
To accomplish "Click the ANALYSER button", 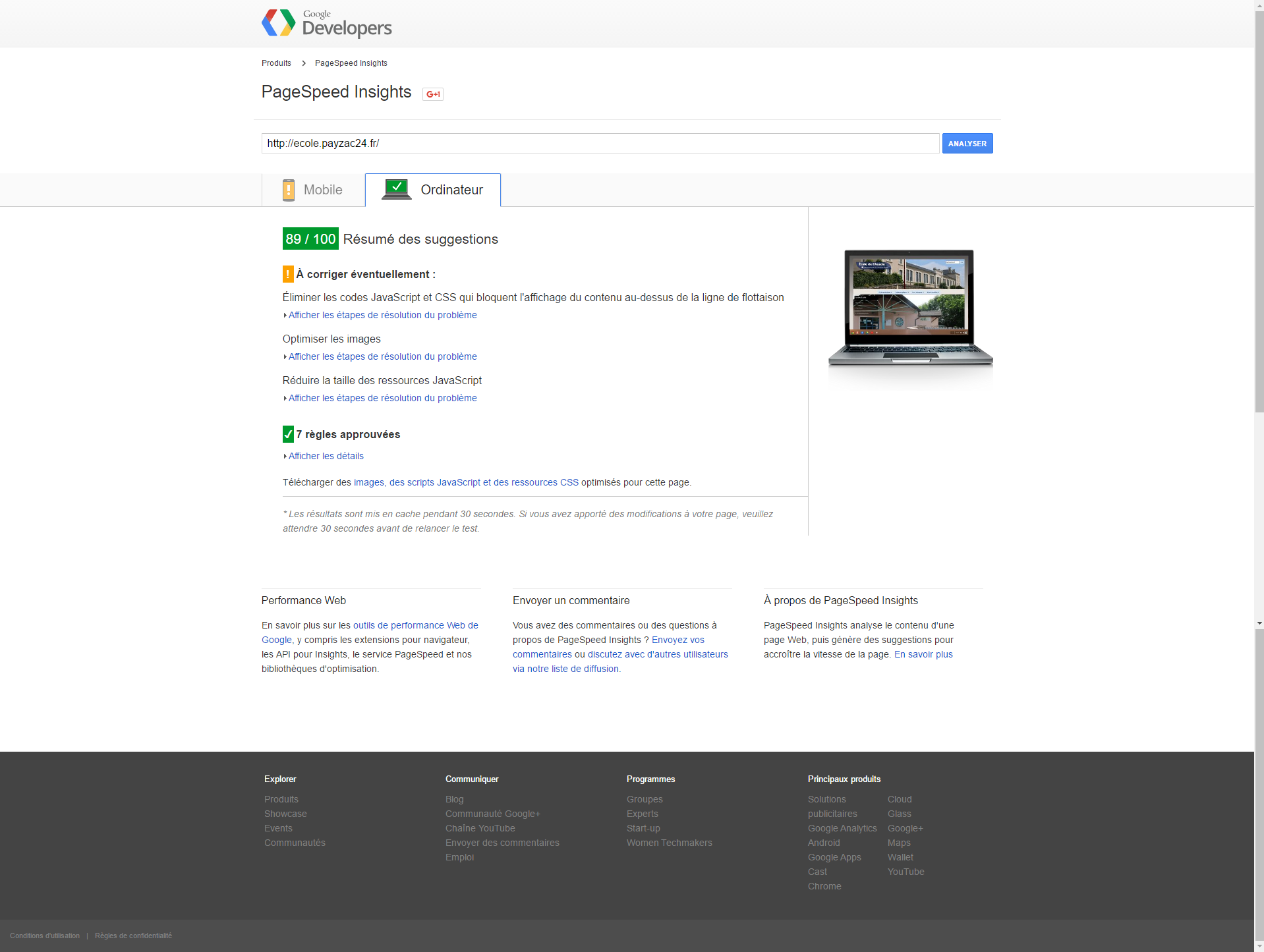I will (x=967, y=144).
